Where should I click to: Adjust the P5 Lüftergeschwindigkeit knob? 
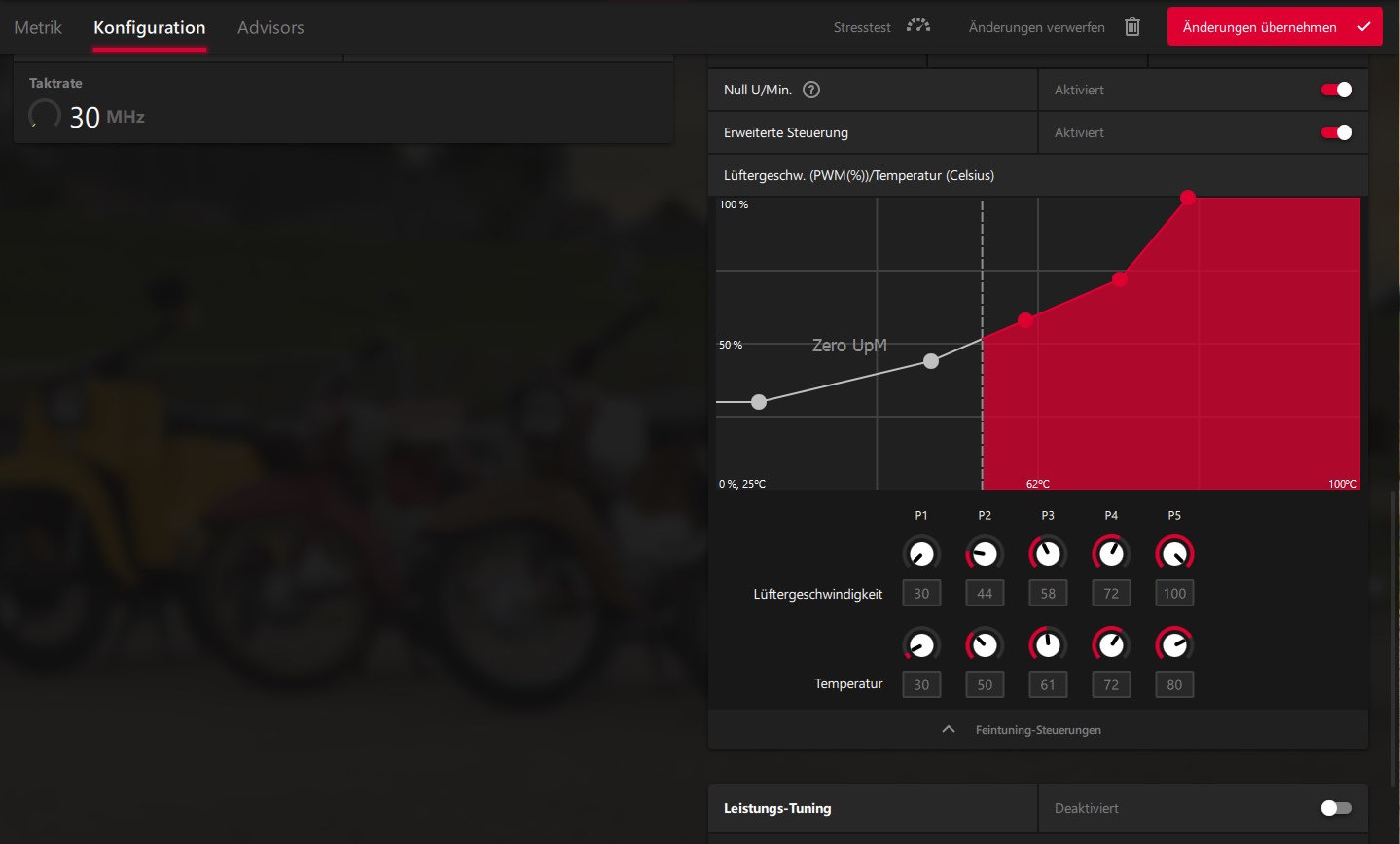[x=1174, y=554]
